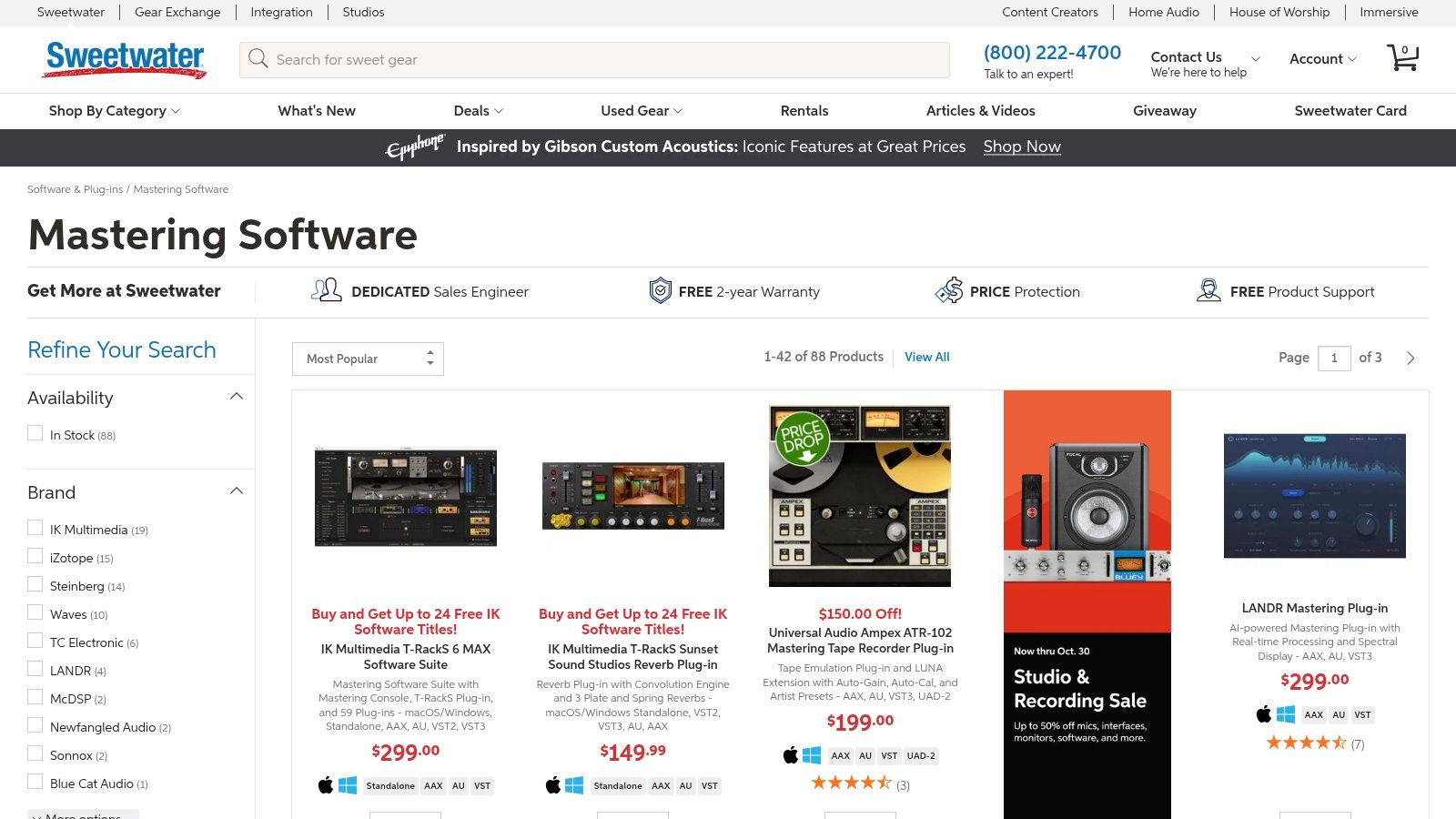Screen dimensions: 1456x819
Task: Click Windows icon under Sunset Sound Studios
Action: tap(574, 785)
